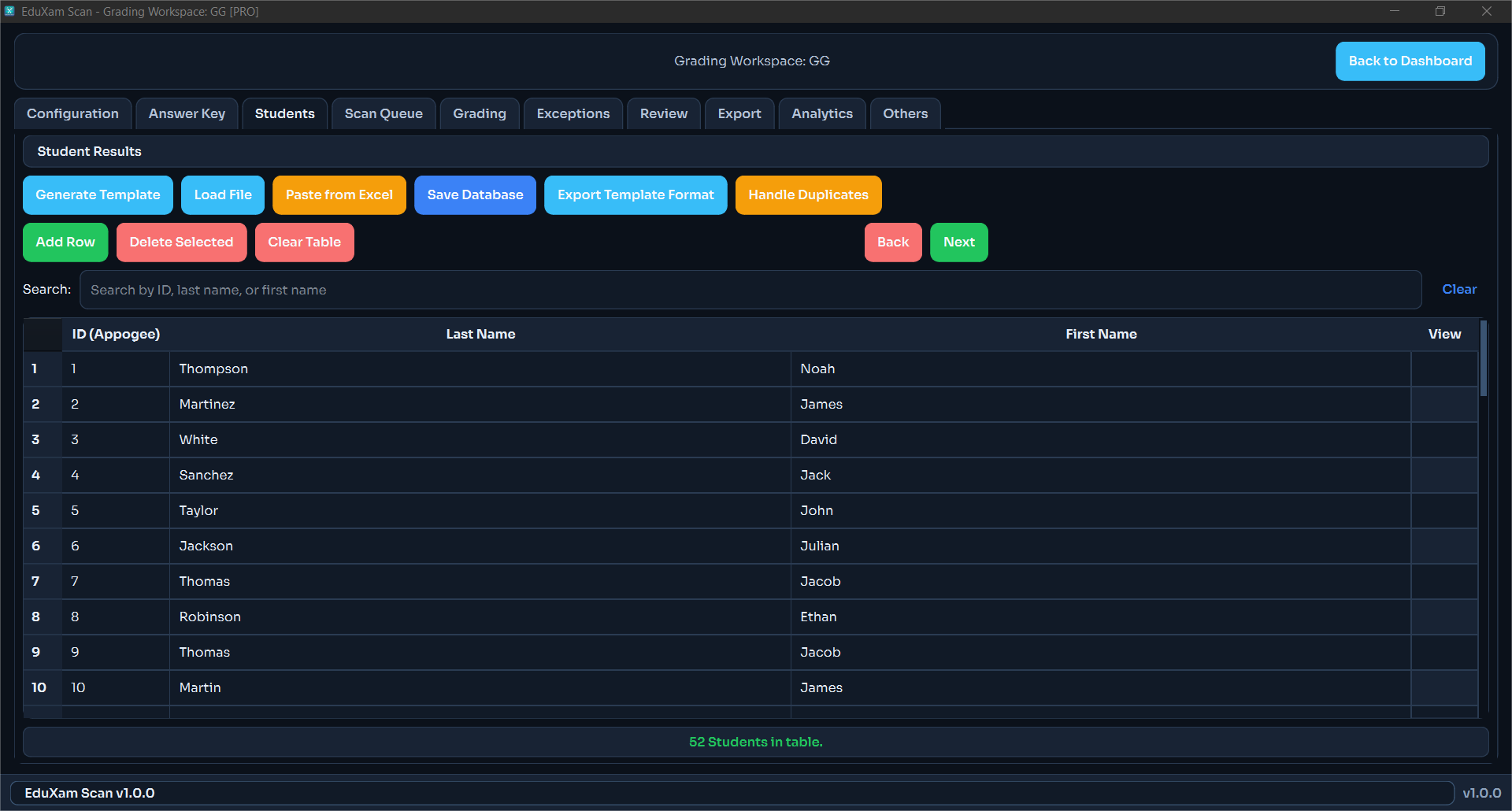Screen dimensions: 1512x811
Task: Click Export Template Format button
Action: 635,195
